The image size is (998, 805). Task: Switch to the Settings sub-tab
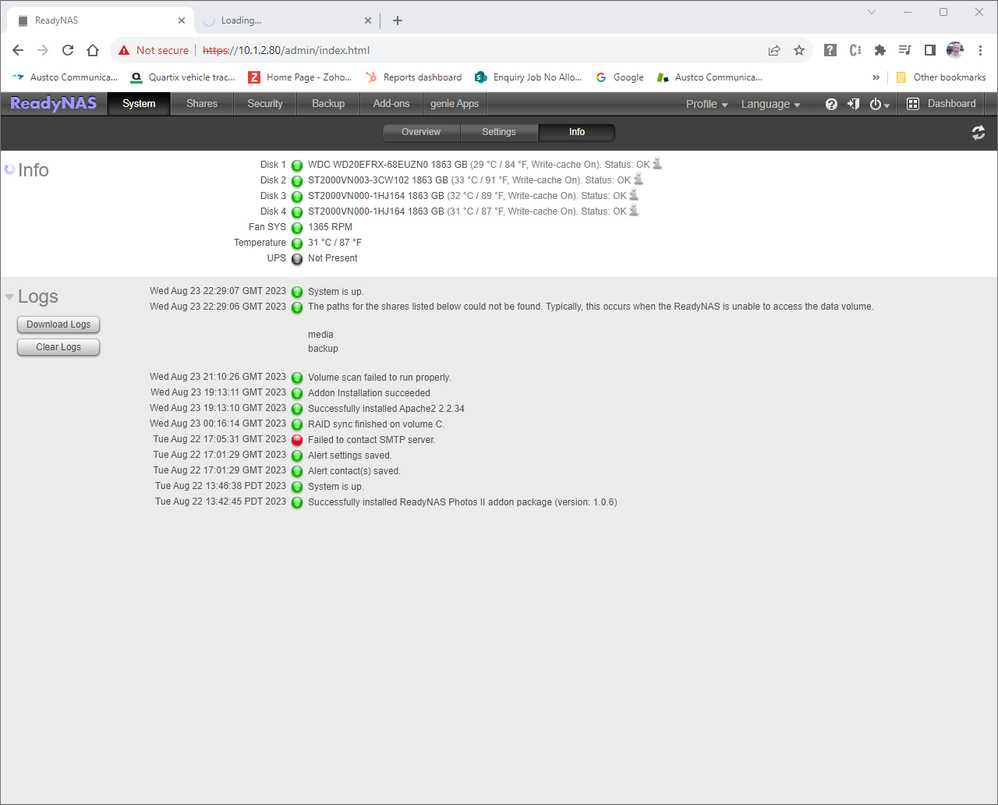499,132
